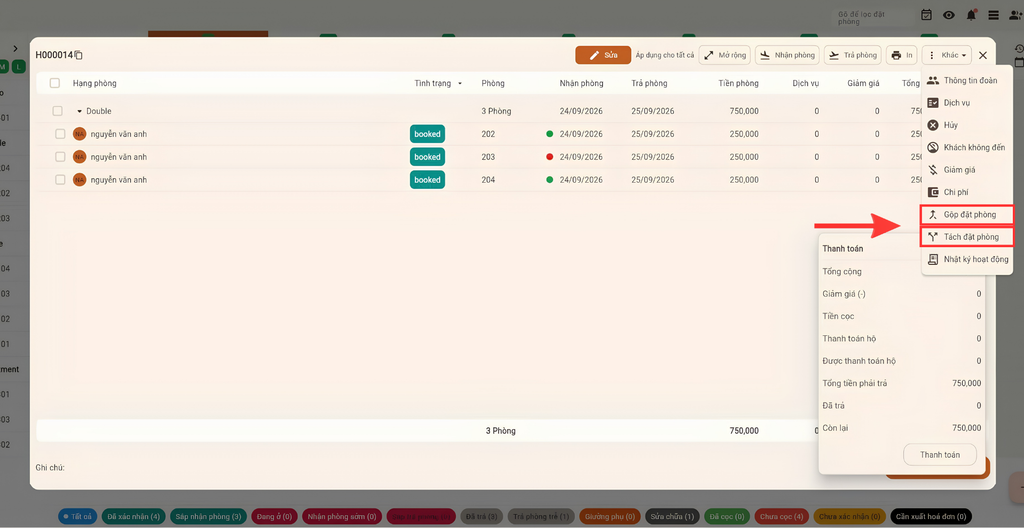Click the Mở rộng button
The width and height of the screenshot is (1024, 528).
[725, 55]
